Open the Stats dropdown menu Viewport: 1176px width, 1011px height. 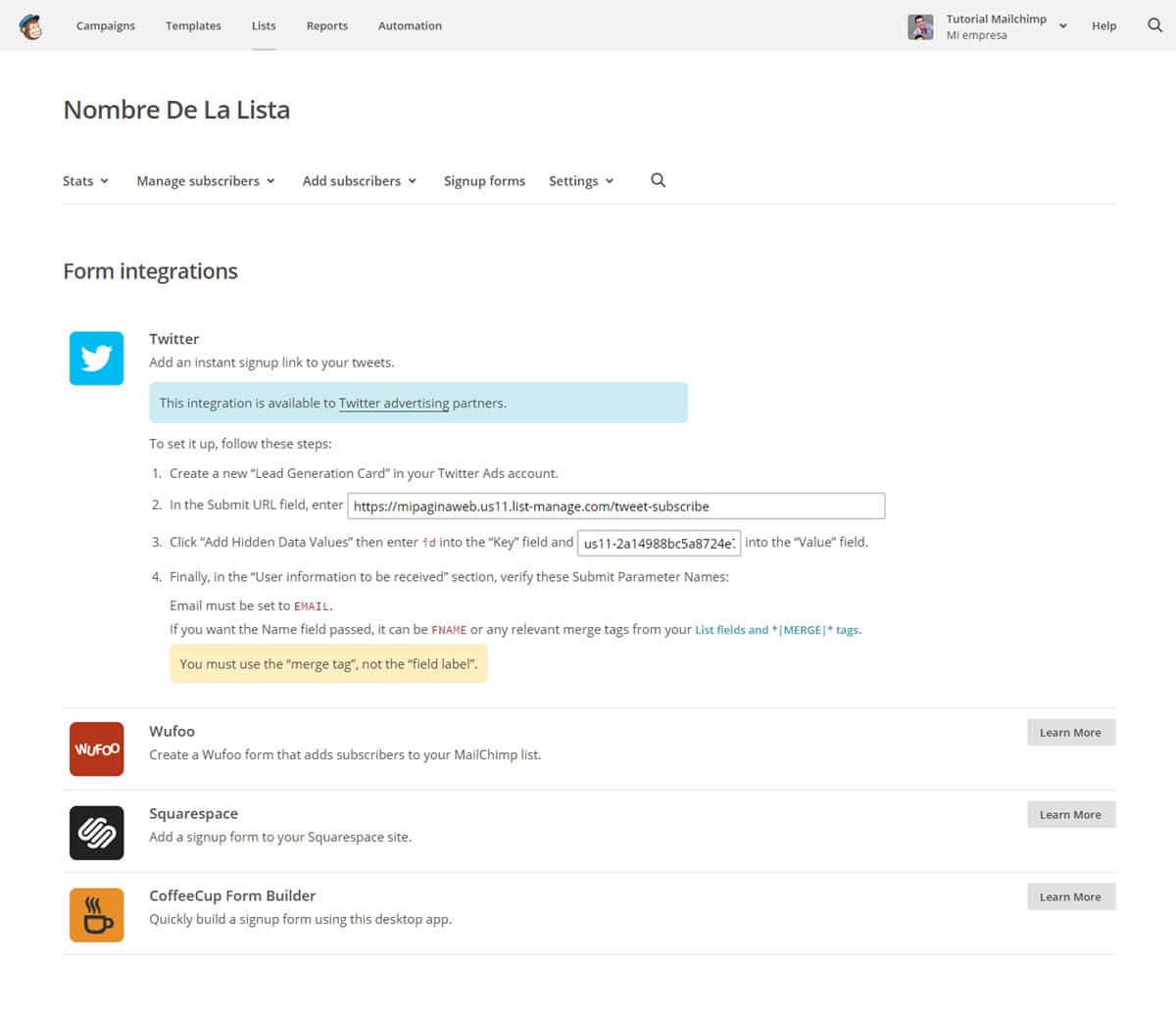pos(85,181)
